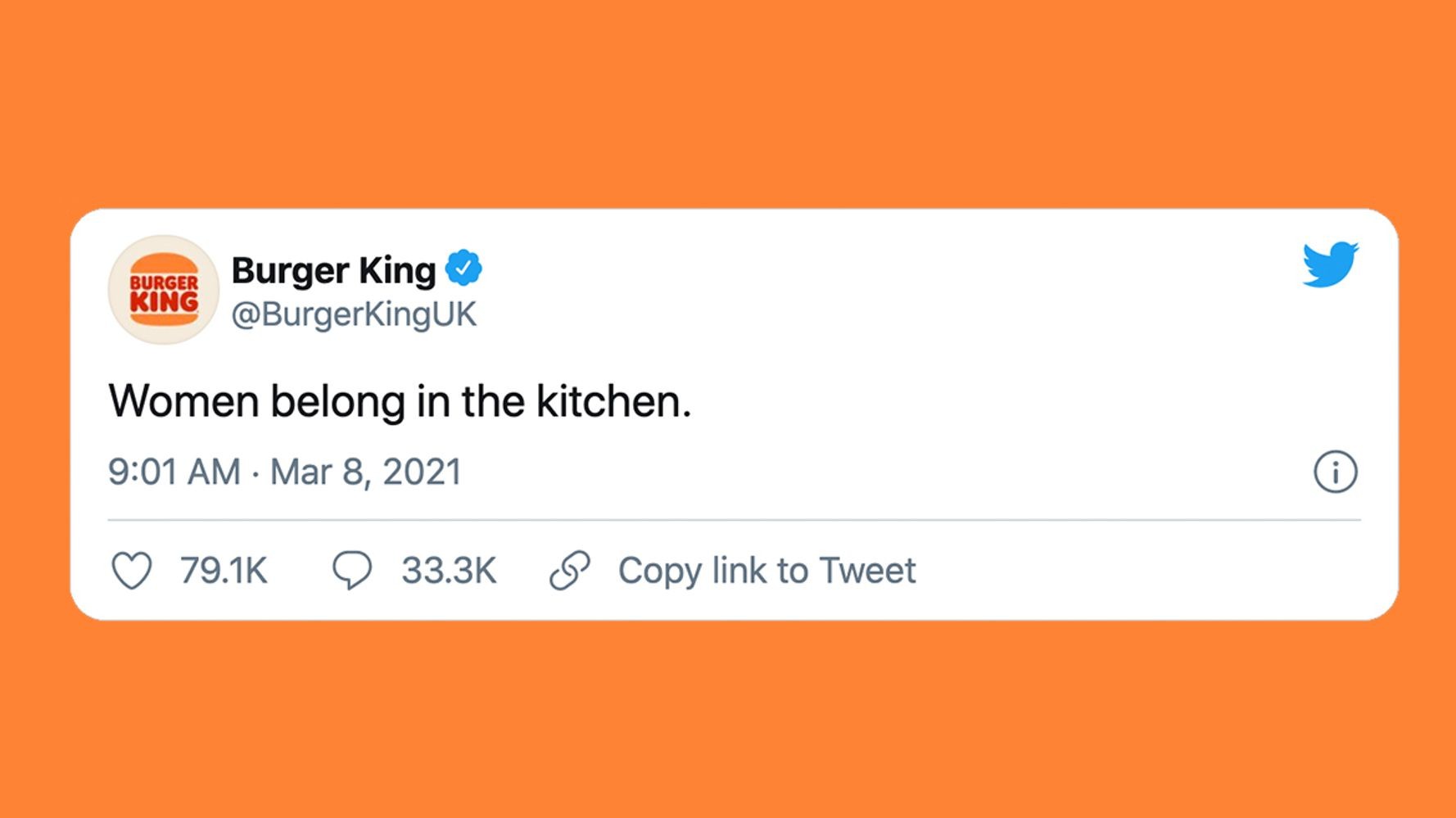This screenshot has height=818, width=1456.
Task: Click the orange background below the tweet card
Action: 728,721
